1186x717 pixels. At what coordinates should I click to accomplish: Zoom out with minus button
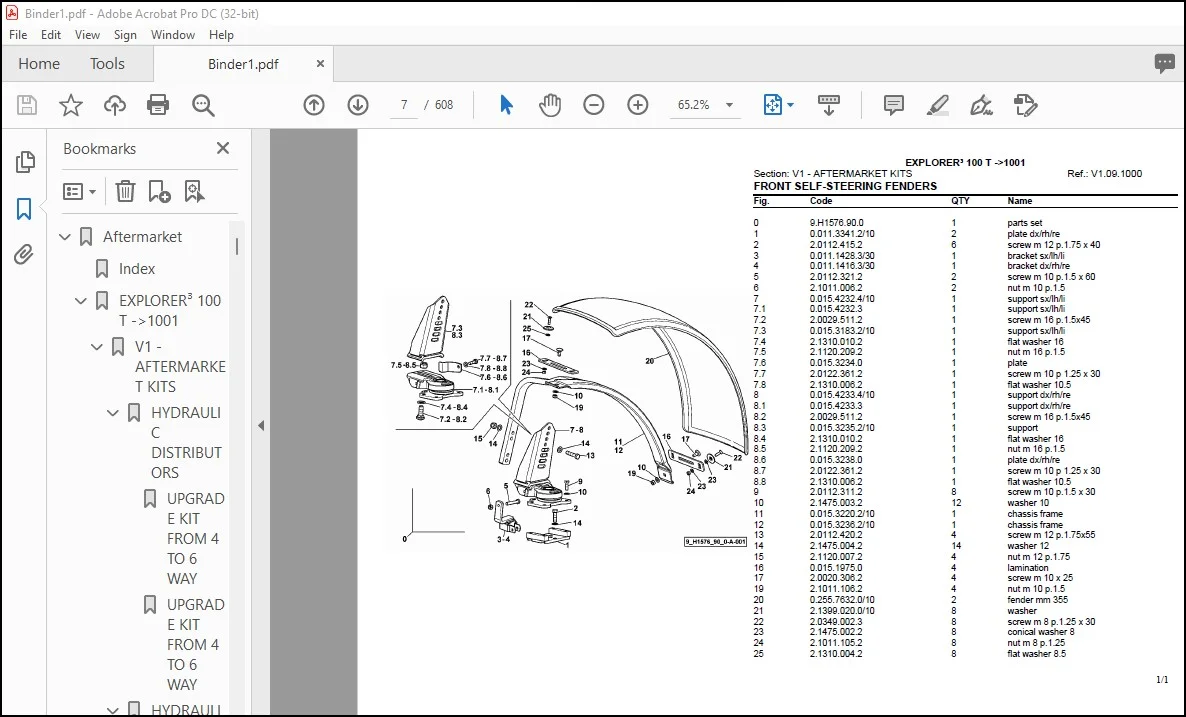click(x=594, y=105)
